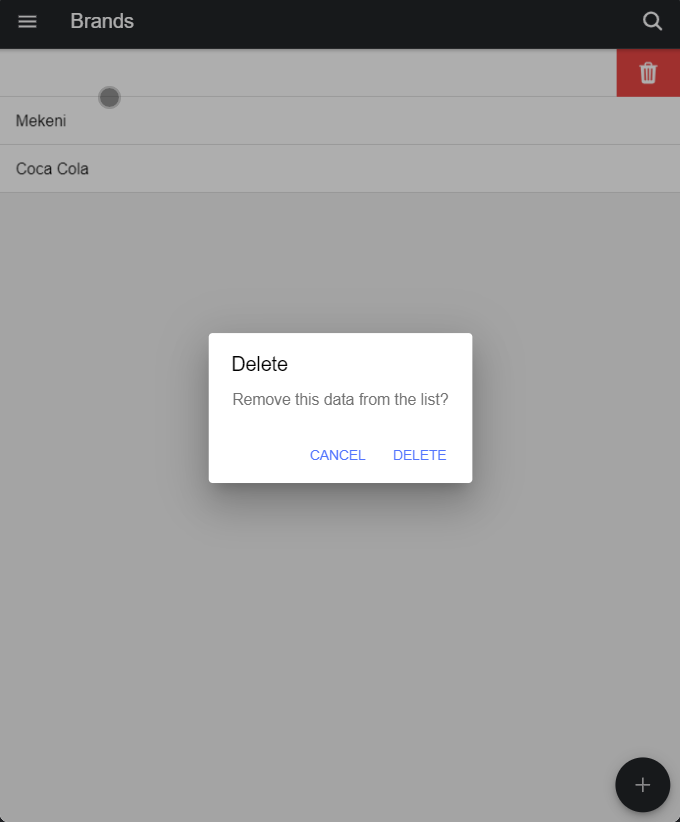
Task: Click the 'Remove this data' message text
Action: pyautogui.click(x=340, y=400)
